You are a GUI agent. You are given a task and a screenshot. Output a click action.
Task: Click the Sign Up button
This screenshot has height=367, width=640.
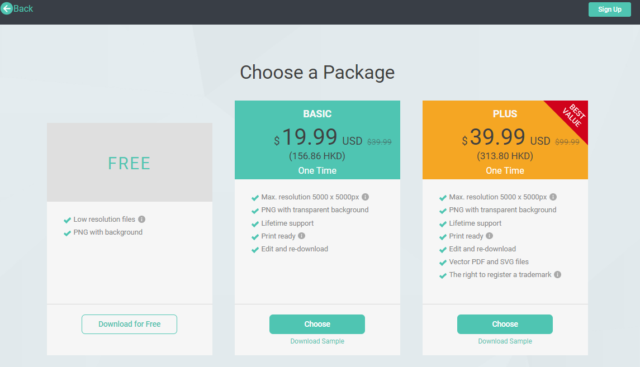coord(609,9)
